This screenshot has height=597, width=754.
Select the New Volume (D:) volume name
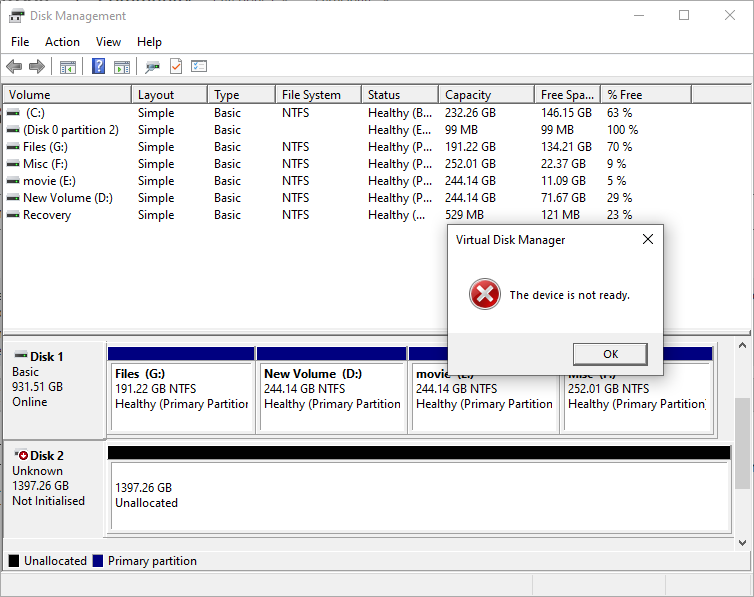68,198
